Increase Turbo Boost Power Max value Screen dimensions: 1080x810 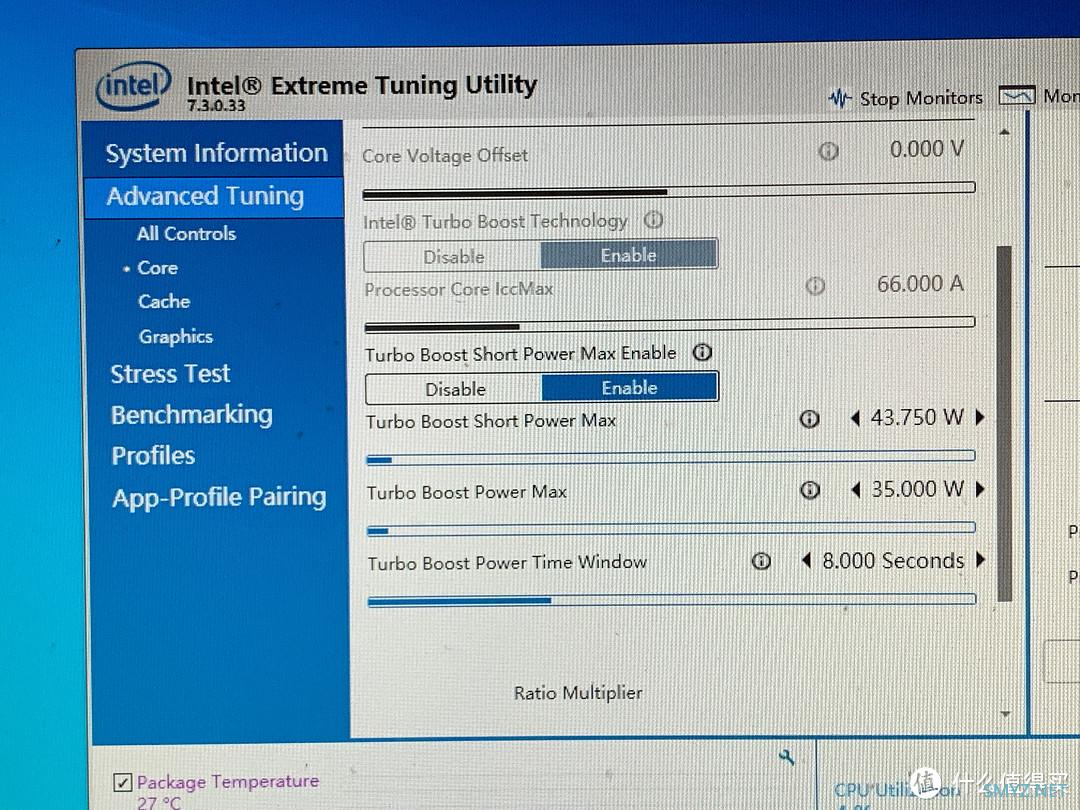[980, 489]
